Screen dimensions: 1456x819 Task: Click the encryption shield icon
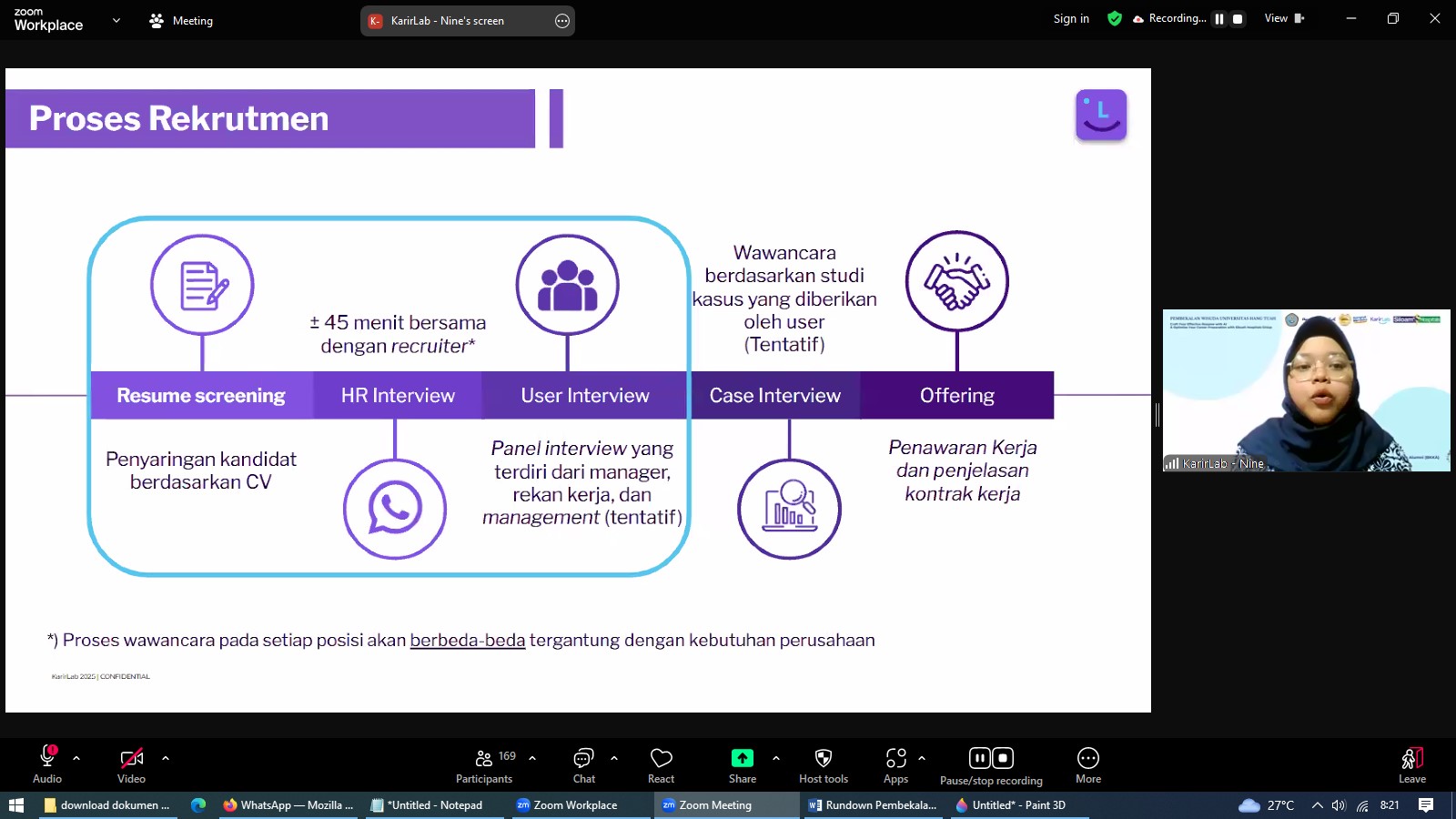(1114, 18)
